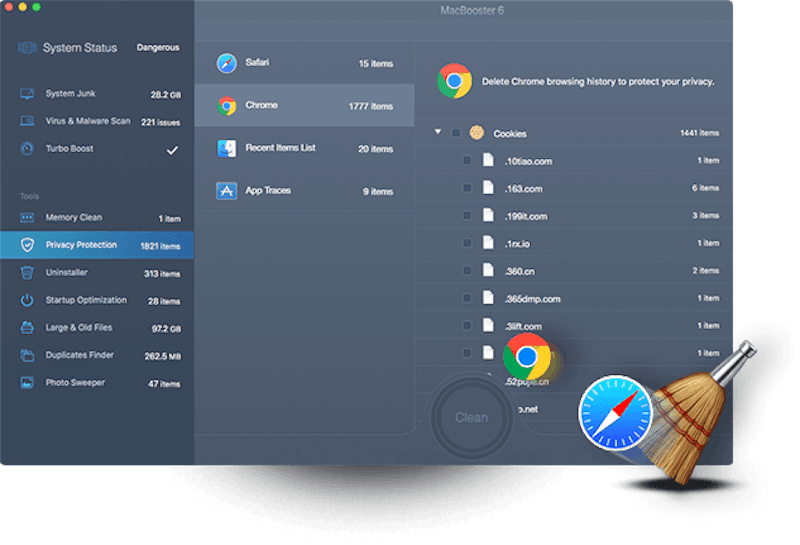Click file icon beside .163.com
Viewport: 800px width, 545px height.
point(488,187)
